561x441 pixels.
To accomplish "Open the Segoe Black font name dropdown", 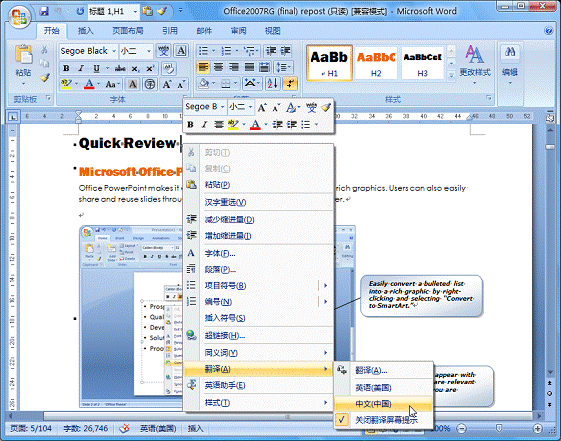I will (x=114, y=51).
